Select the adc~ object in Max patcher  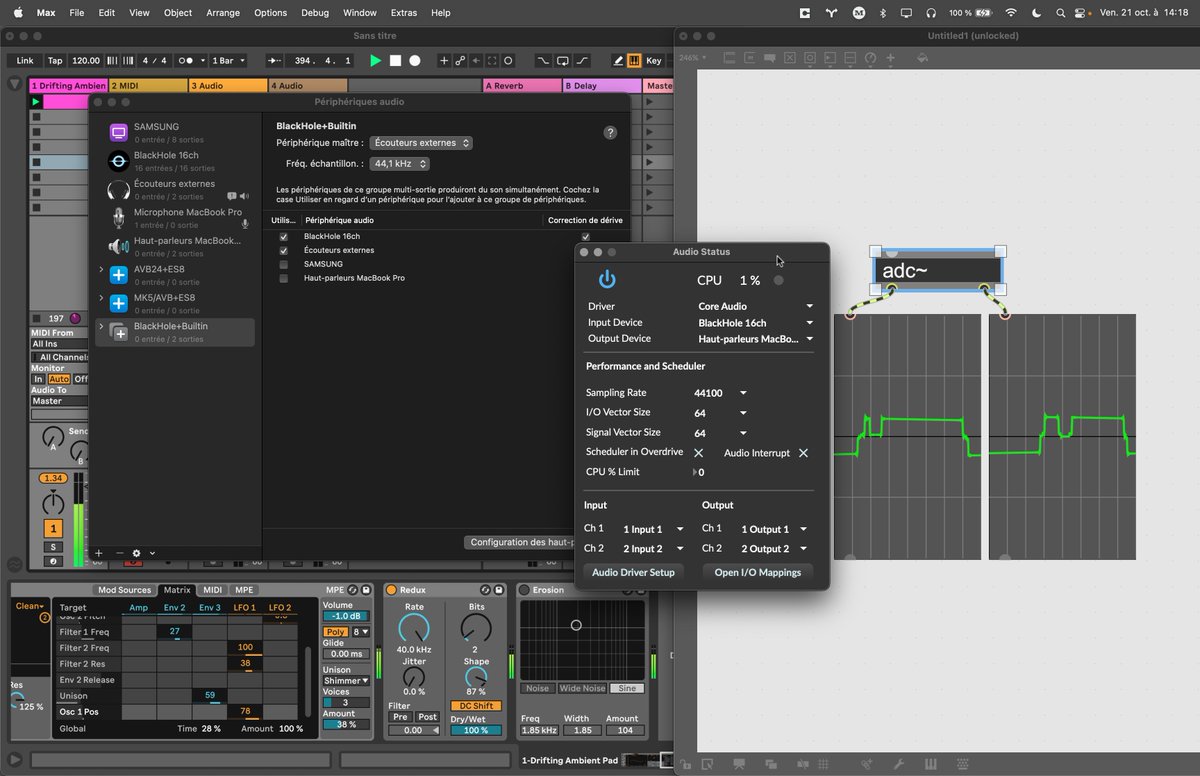(938, 270)
